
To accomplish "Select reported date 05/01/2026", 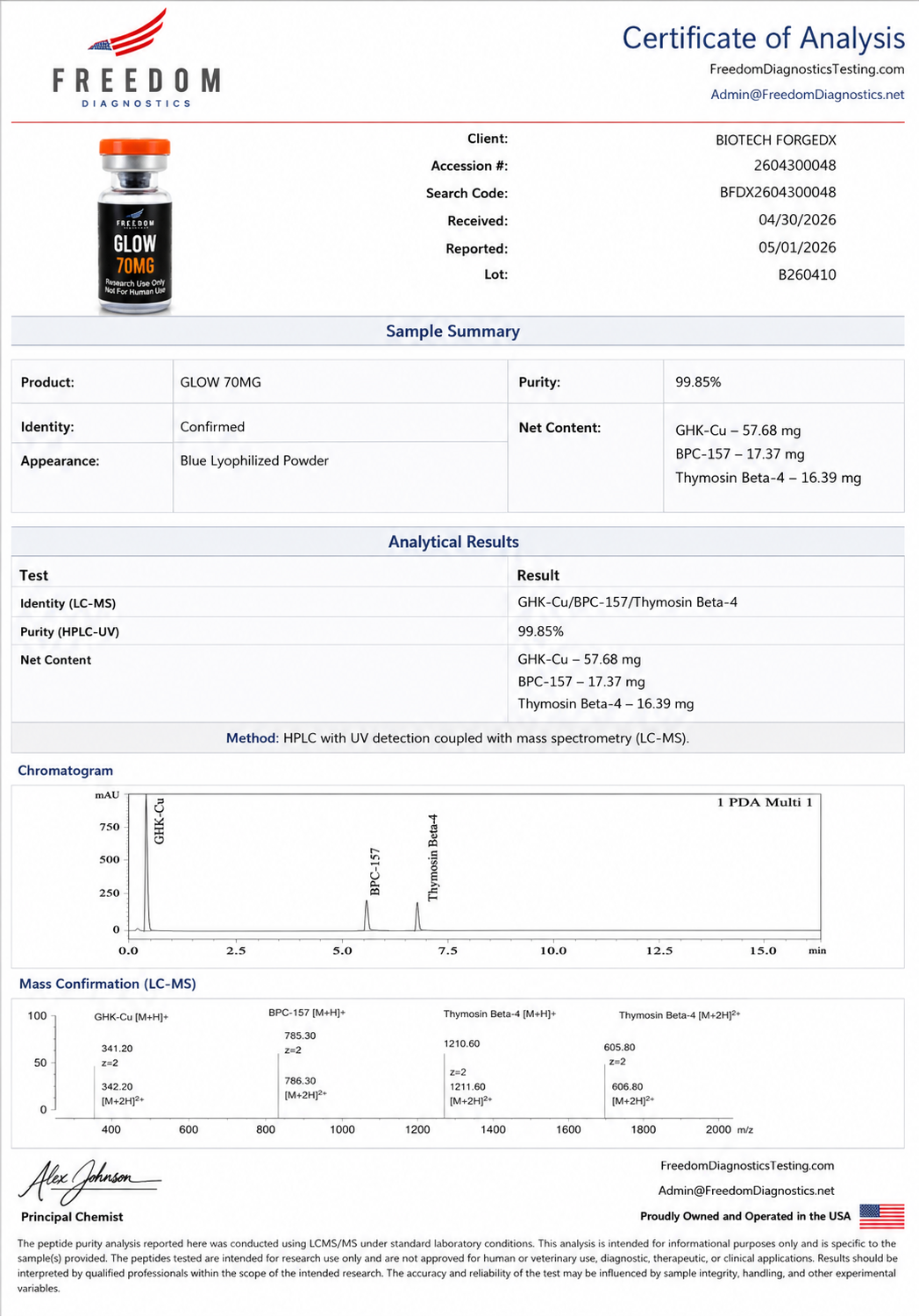I will pyautogui.click(x=797, y=247).
